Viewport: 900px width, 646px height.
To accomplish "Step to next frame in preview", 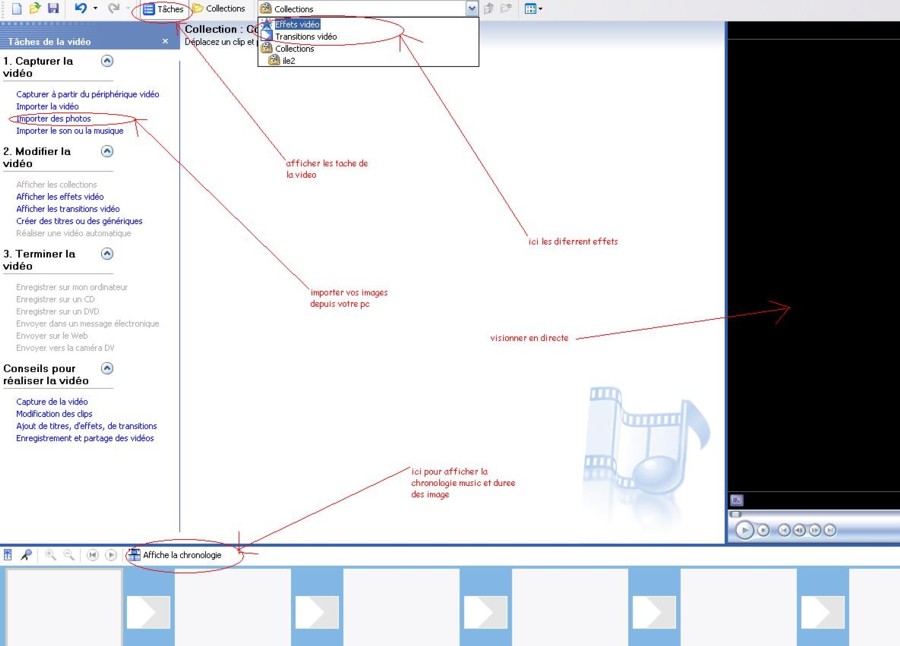I will tap(814, 530).
